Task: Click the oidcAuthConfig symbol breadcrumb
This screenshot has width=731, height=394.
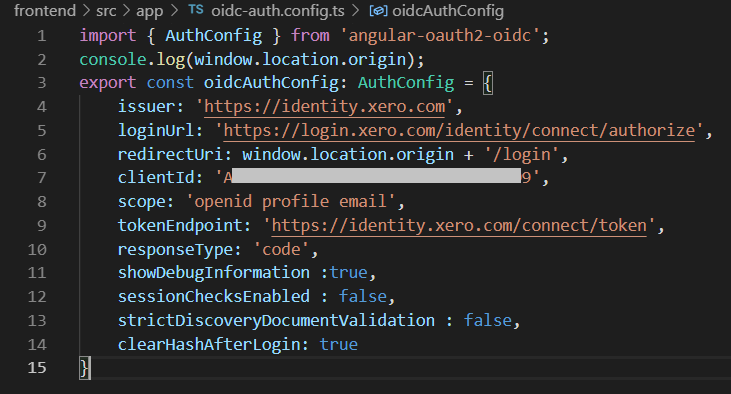Action: 448,11
